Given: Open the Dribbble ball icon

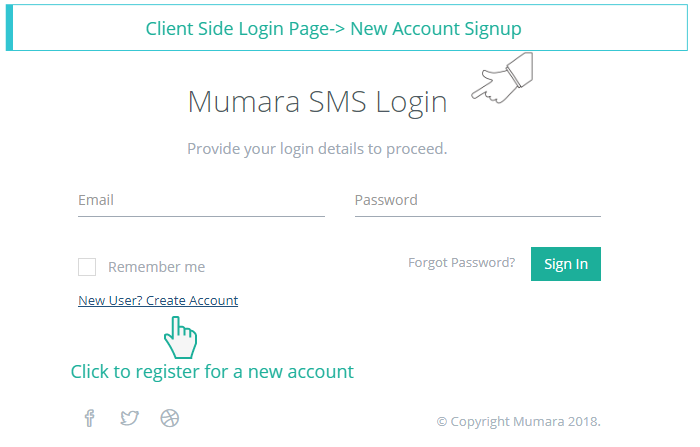Looking at the screenshot, I should pyautogui.click(x=169, y=418).
